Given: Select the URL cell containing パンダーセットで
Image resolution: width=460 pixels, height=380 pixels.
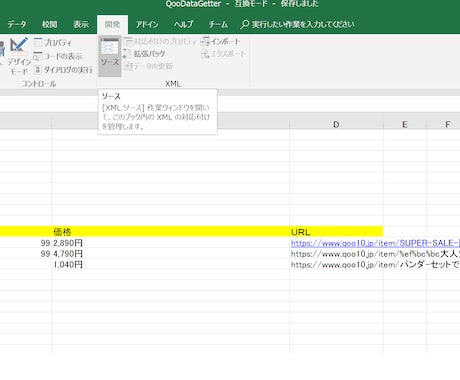Looking at the screenshot, I should coord(336,265).
